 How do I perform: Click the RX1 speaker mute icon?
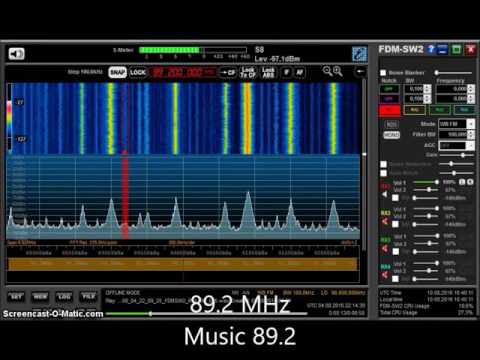click(x=385, y=194)
